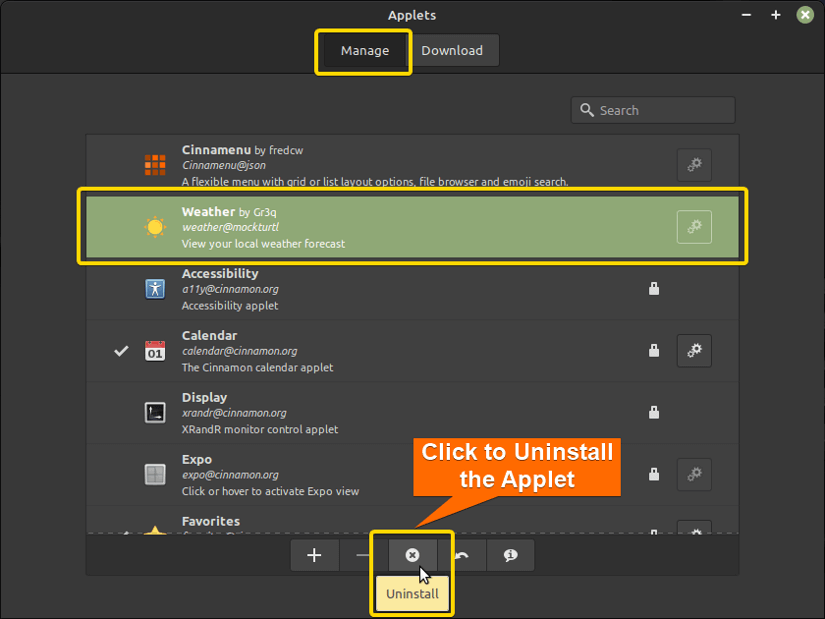Screen dimensions: 825x619
Task: Click 'The Cinnamon calendar applet' description
Action: tap(257, 367)
